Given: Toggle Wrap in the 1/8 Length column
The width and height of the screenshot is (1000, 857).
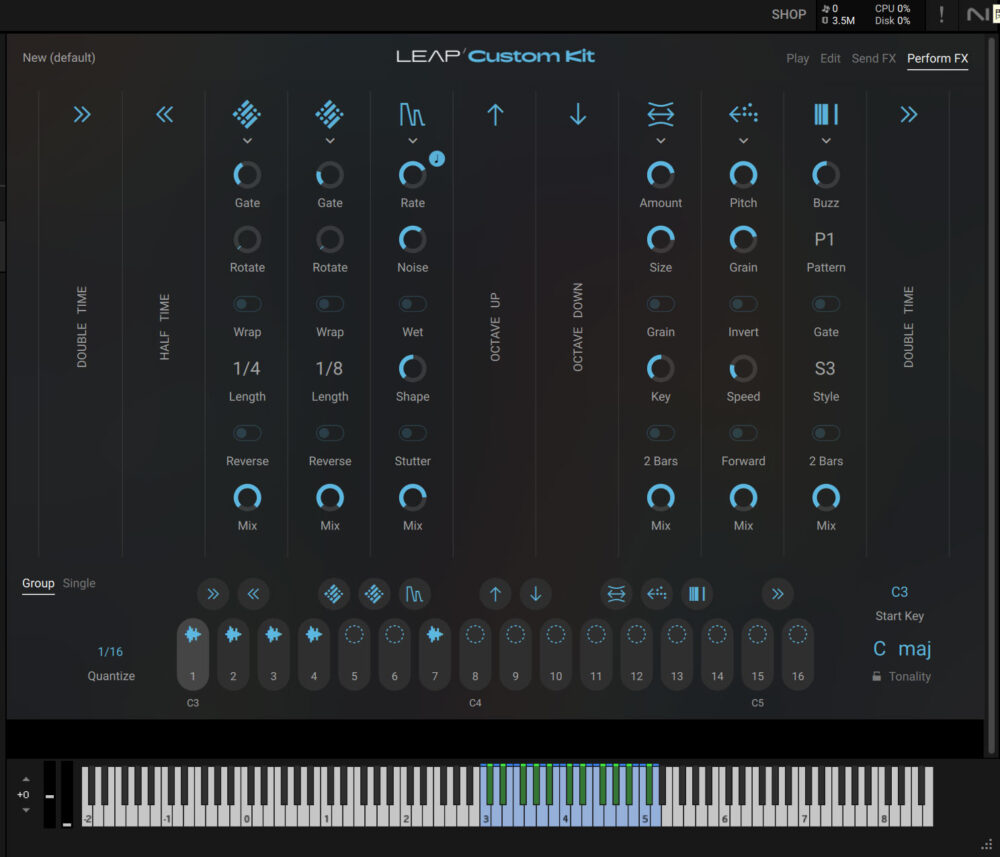Looking at the screenshot, I should (330, 304).
